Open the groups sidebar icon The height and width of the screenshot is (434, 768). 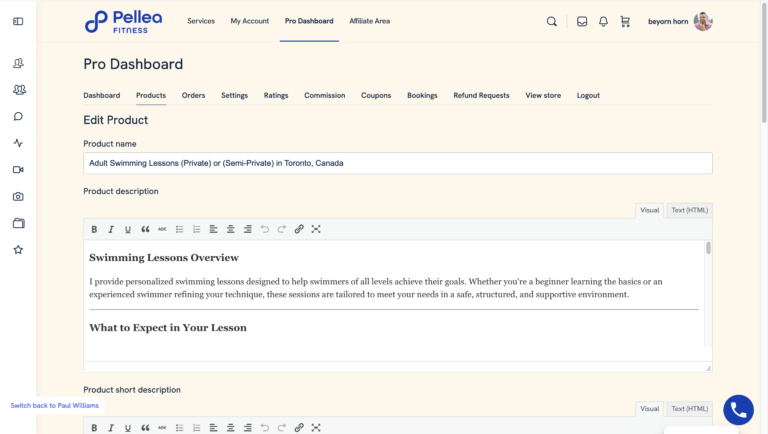click(x=19, y=90)
